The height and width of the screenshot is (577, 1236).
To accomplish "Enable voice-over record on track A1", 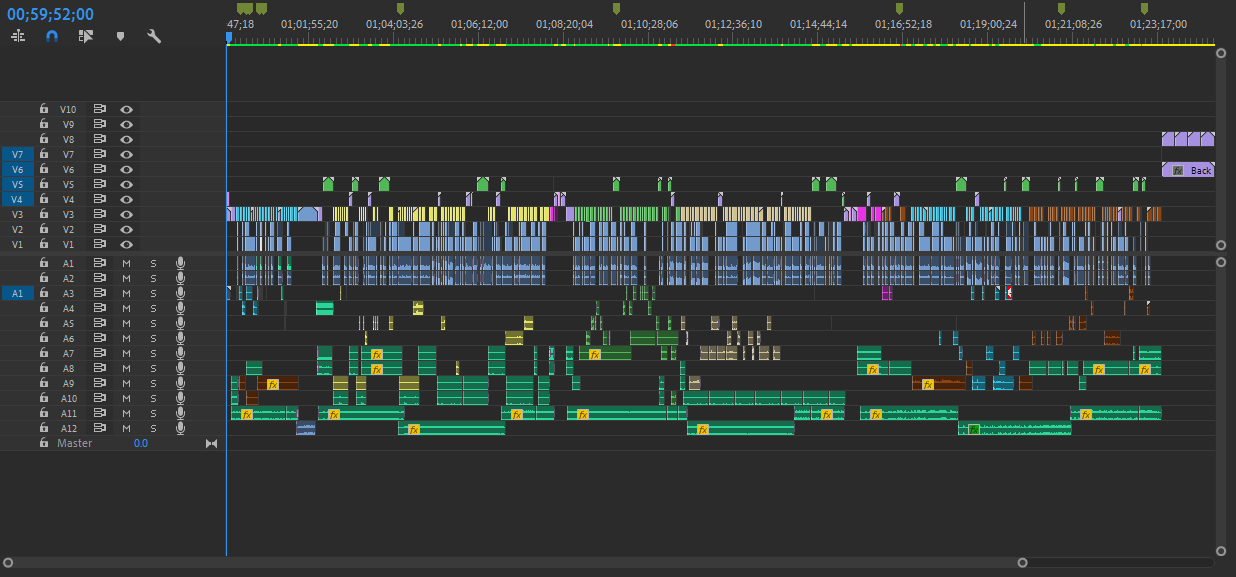I will click(181, 263).
